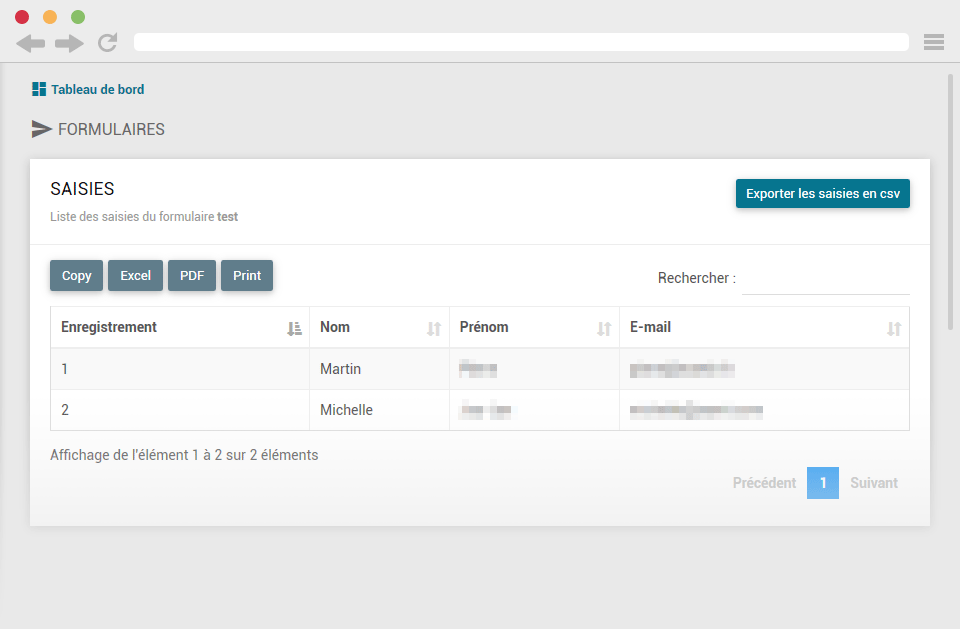Click the Copy button
Viewport: 960px width, 629px height.
(77, 276)
